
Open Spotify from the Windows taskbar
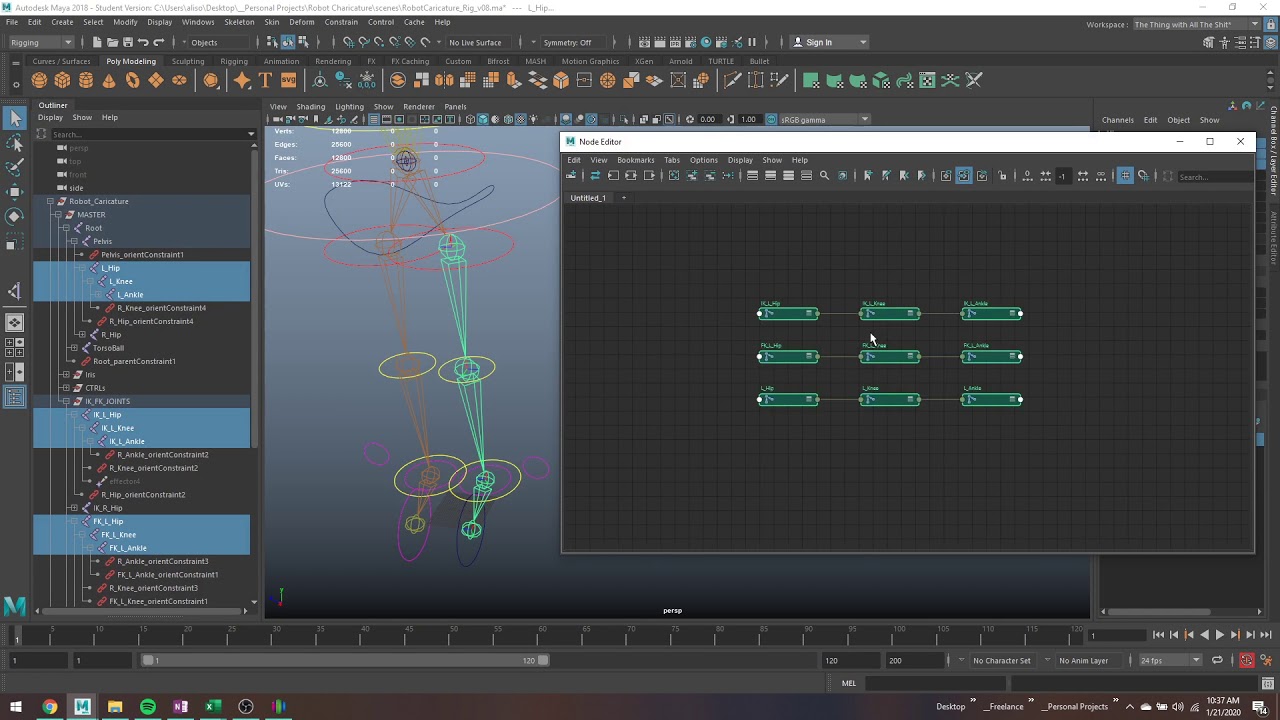click(x=148, y=707)
